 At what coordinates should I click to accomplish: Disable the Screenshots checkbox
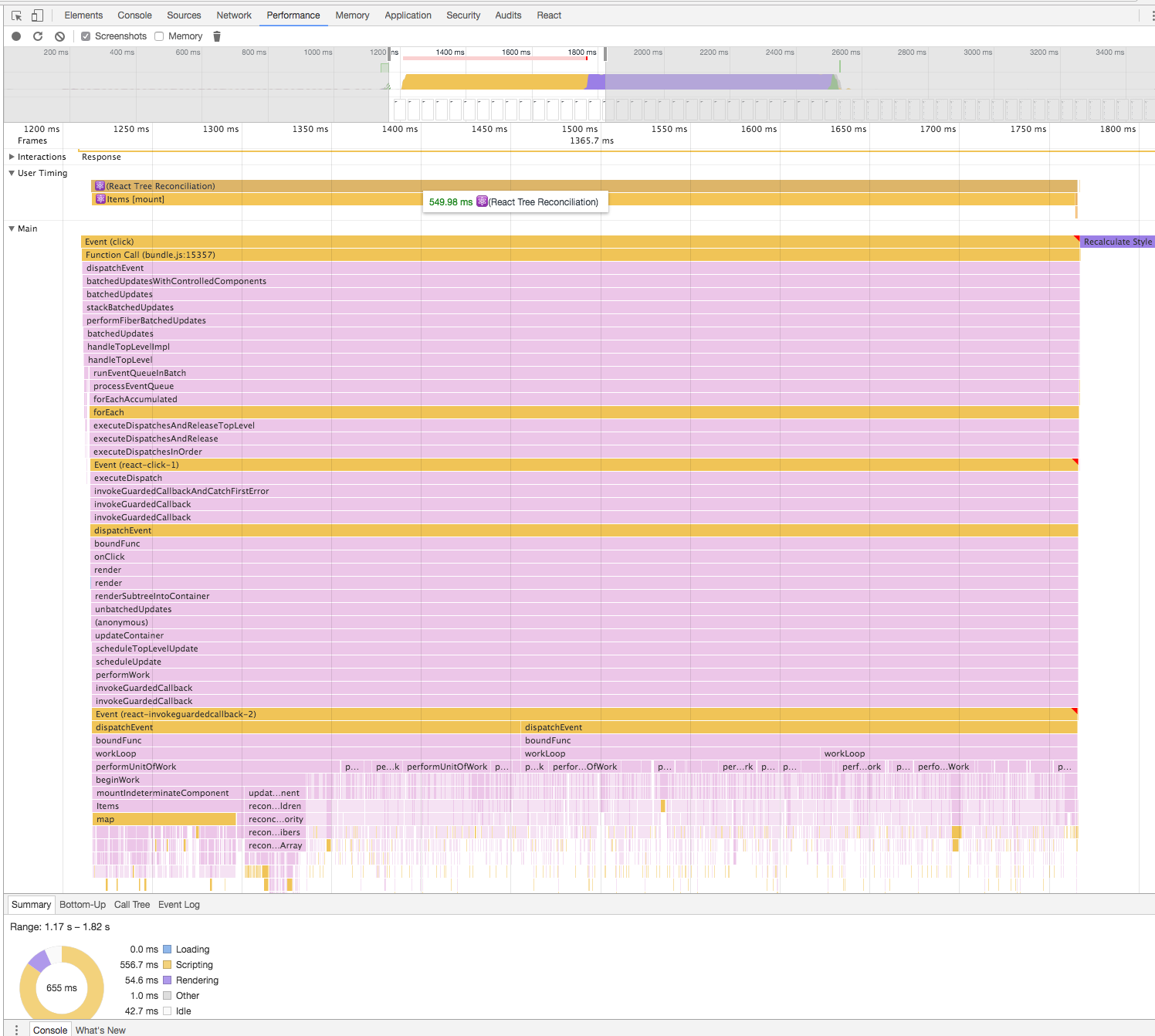click(86, 36)
